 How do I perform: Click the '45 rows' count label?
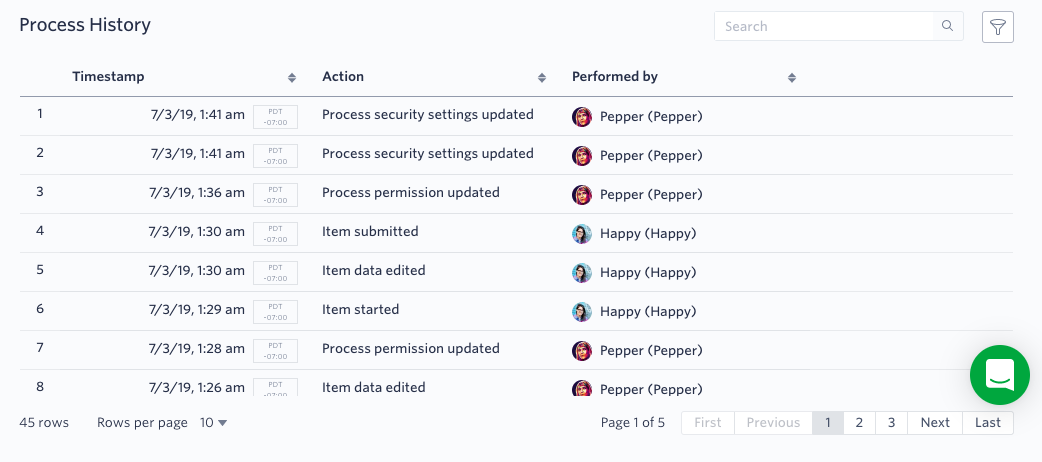(44, 423)
